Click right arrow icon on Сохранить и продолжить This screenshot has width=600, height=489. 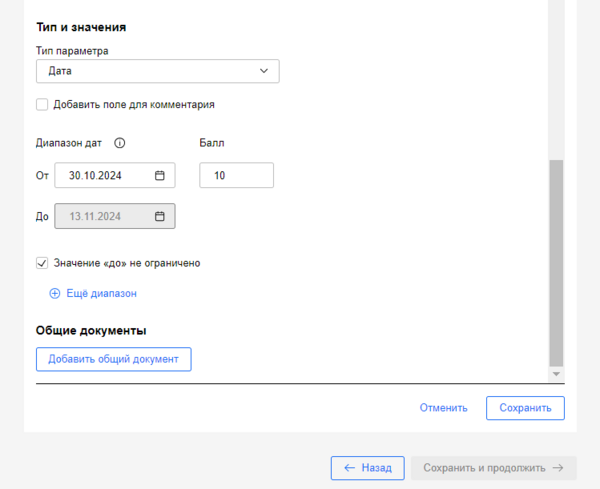click(559, 467)
